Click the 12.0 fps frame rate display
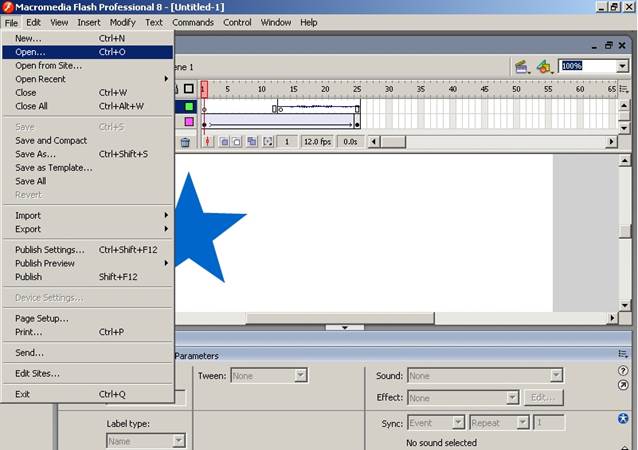This screenshot has height=450, width=638. point(317,142)
